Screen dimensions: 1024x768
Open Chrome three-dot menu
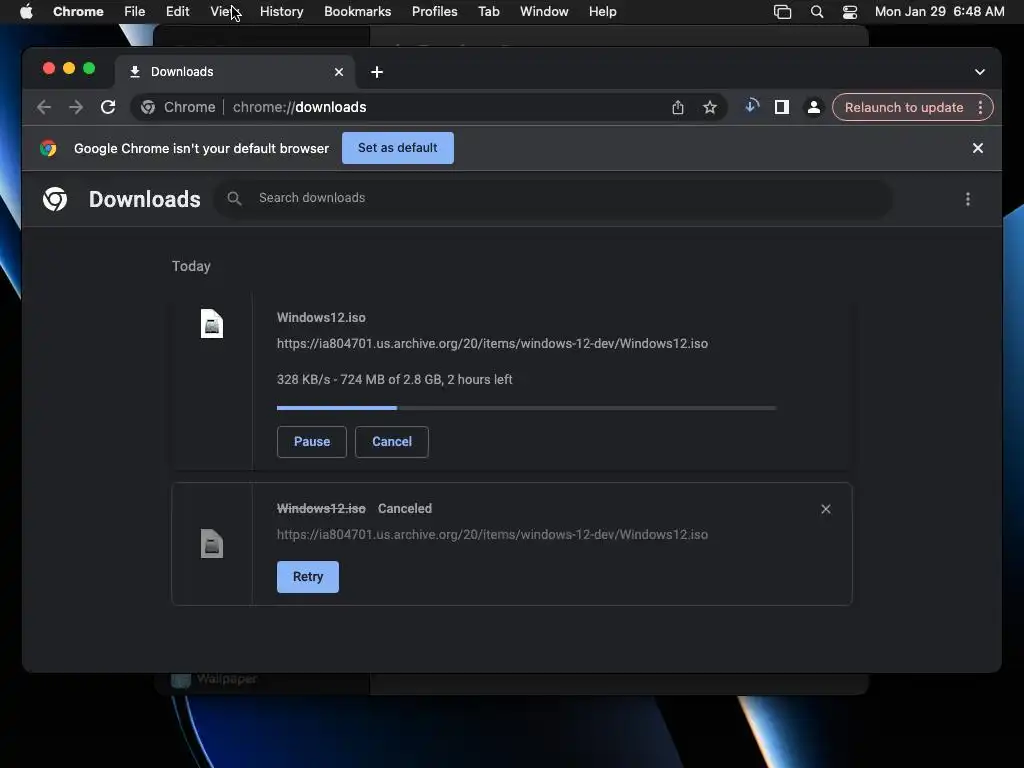point(980,107)
